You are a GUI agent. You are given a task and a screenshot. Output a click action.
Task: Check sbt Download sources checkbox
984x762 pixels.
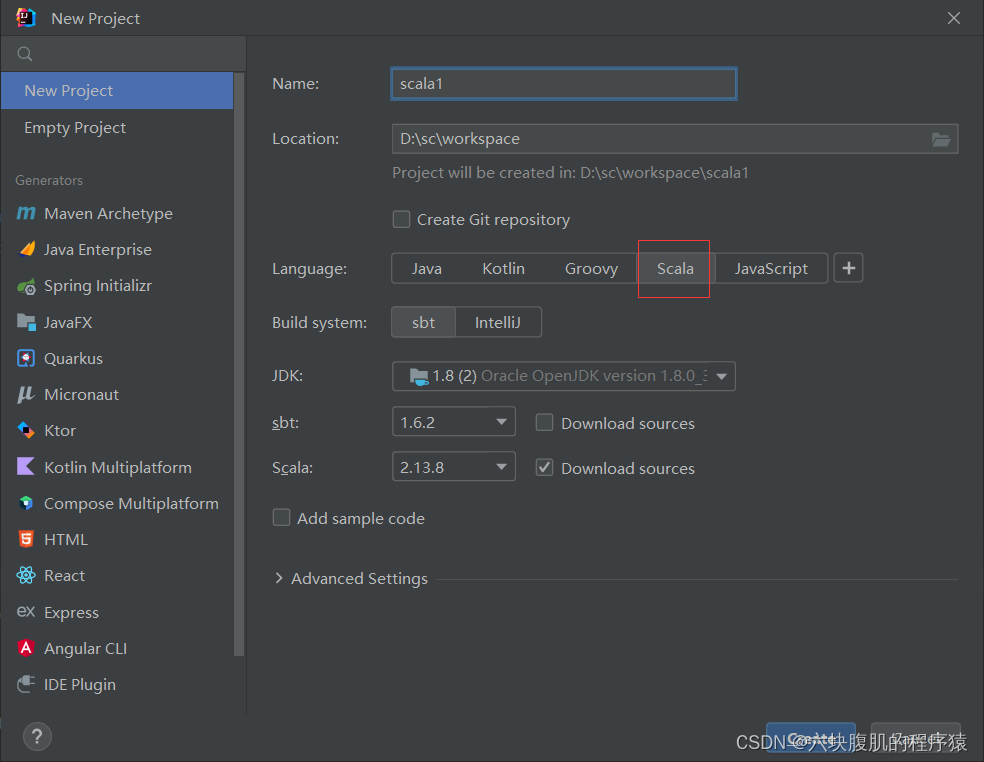tap(544, 422)
